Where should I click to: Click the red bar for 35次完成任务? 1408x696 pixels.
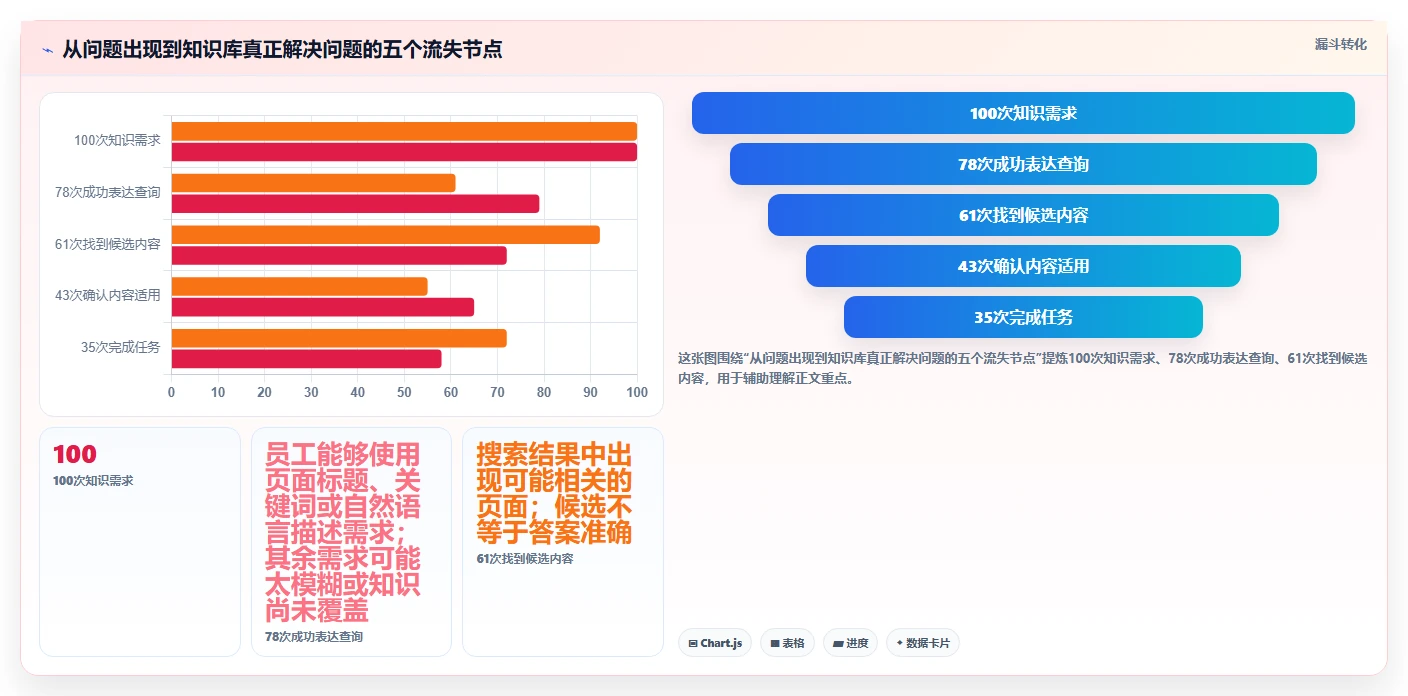306,359
